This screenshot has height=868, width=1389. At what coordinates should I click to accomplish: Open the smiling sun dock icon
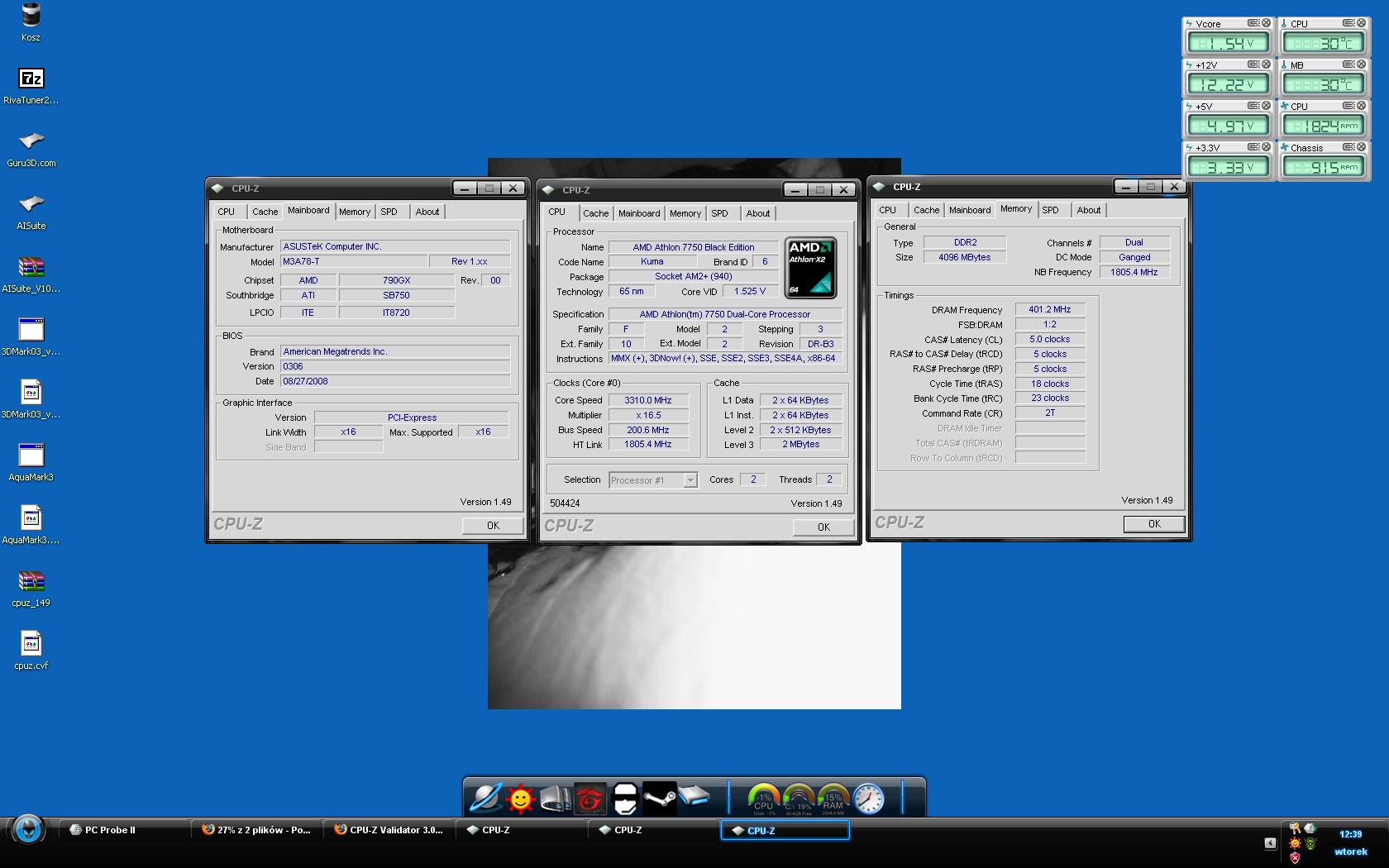521,799
